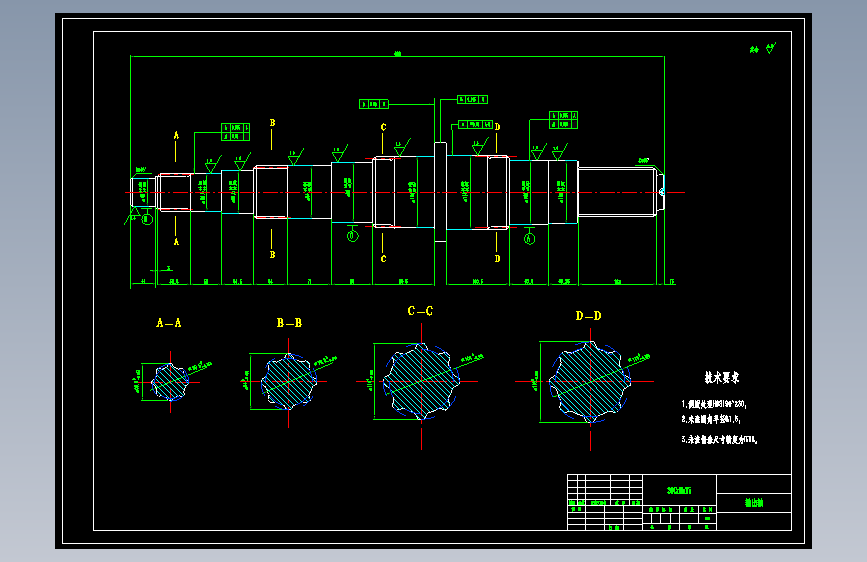Pick the tall flange collar on the shaft
Viewport: 867px width, 562px height.
440,192
